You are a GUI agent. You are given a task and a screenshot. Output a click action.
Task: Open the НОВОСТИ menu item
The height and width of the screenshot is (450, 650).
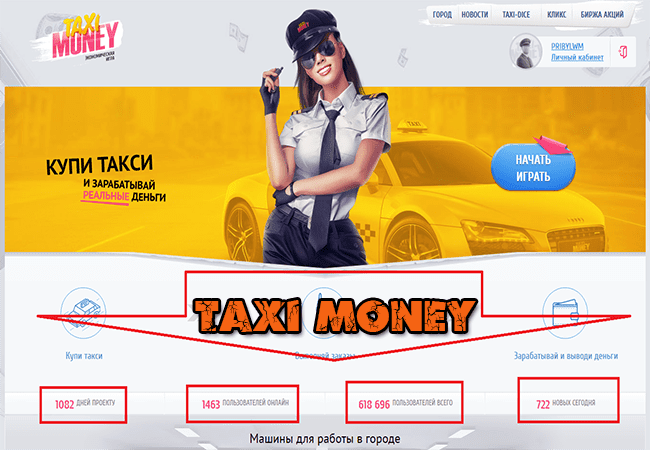[475, 15]
